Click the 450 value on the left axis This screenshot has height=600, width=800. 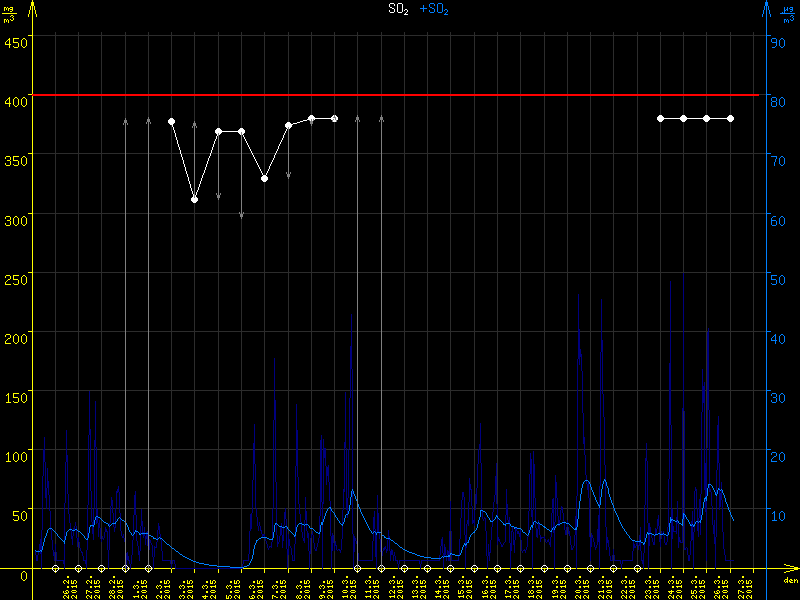16,42
